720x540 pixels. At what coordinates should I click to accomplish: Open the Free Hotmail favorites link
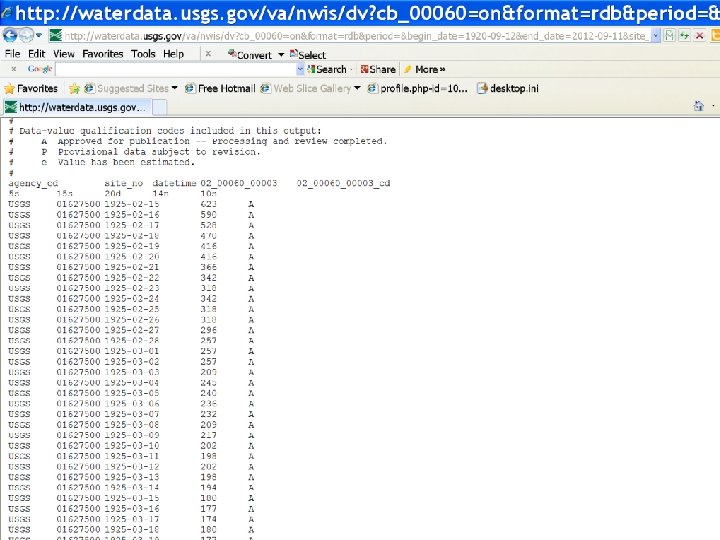point(219,88)
